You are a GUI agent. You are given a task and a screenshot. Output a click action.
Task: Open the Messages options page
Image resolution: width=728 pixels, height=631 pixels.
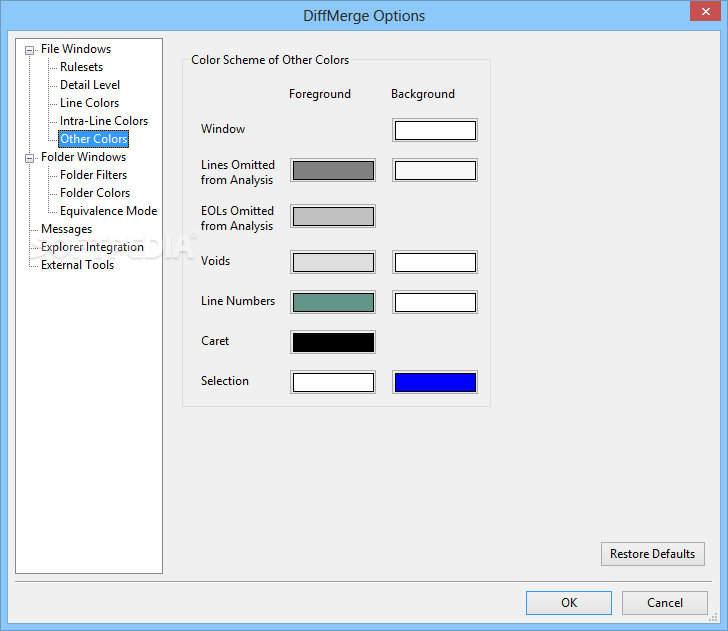click(x=66, y=229)
